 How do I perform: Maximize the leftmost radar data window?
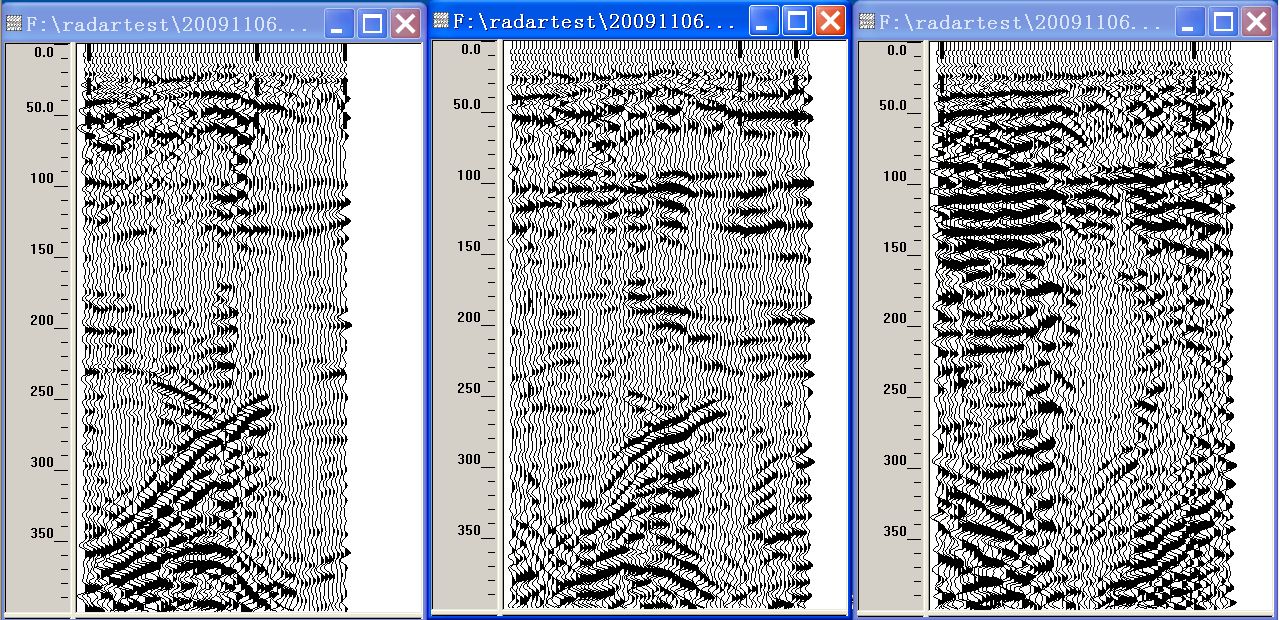click(x=372, y=24)
